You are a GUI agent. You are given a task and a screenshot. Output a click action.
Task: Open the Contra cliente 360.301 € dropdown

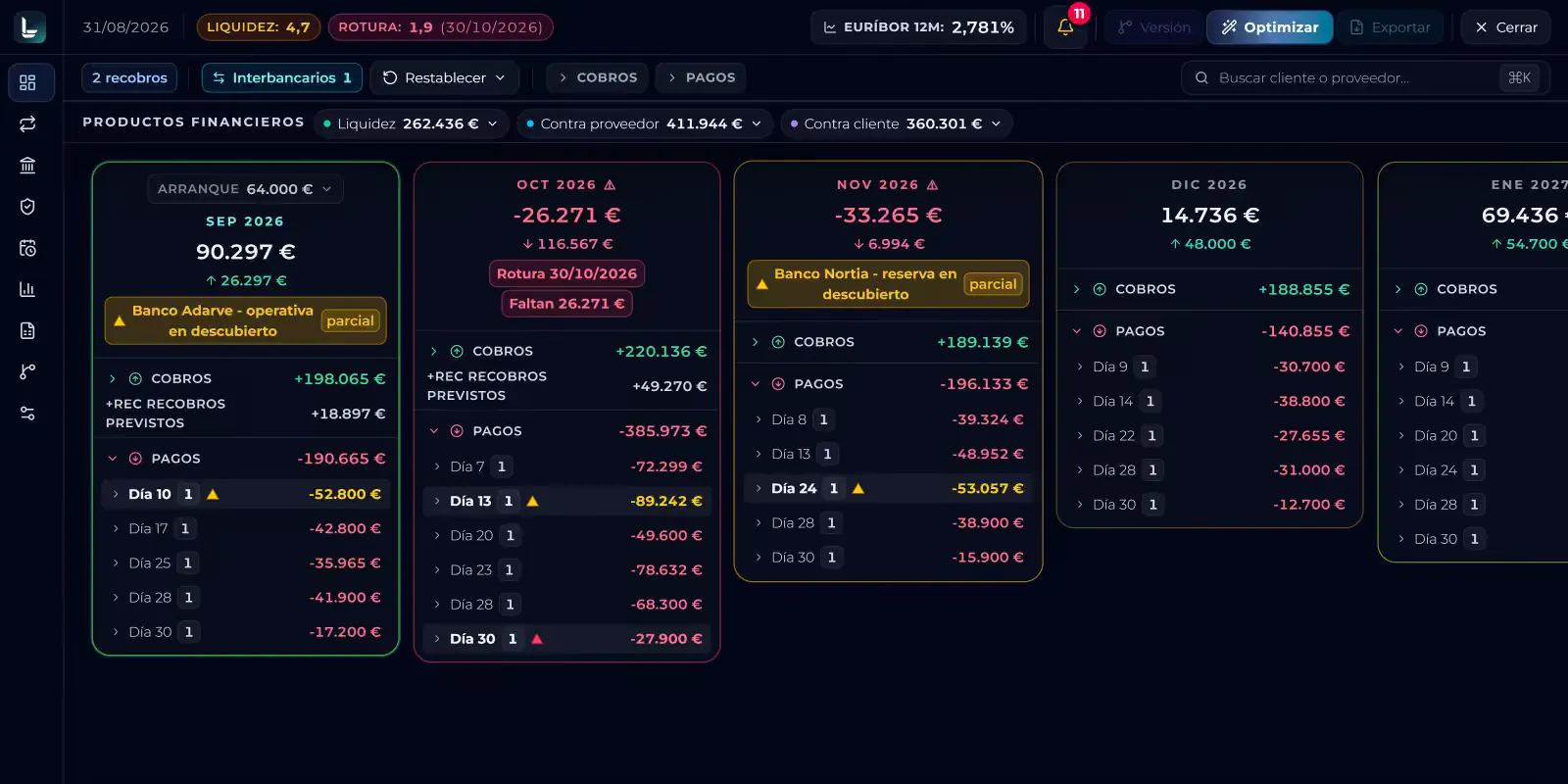coord(897,123)
